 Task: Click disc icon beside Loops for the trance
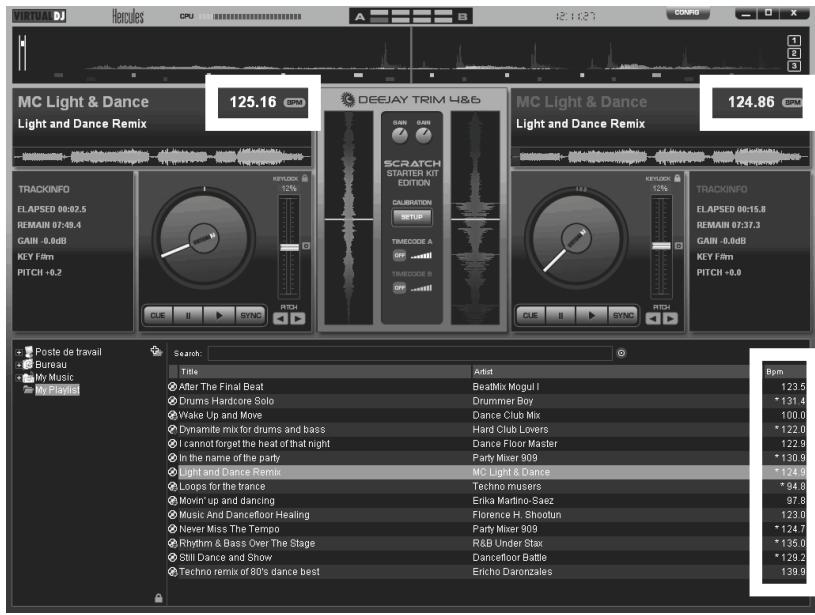pyautogui.click(x=173, y=487)
